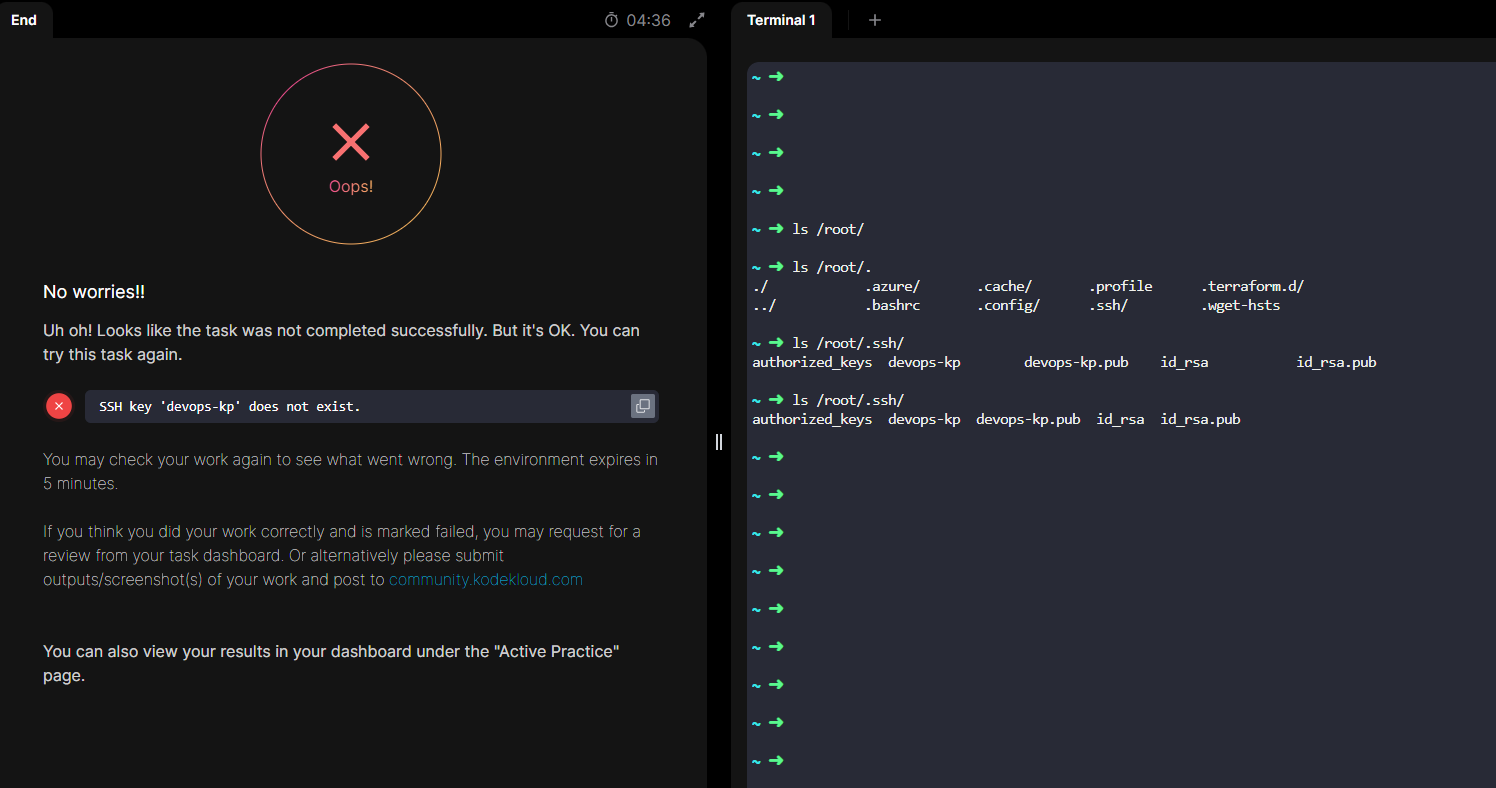Image resolution: width=1496 pixels, height=788 pixels.
Task: Click the .wget-hsts file in terminal output
Action: pyautogui.click(x=1240, y=305)
